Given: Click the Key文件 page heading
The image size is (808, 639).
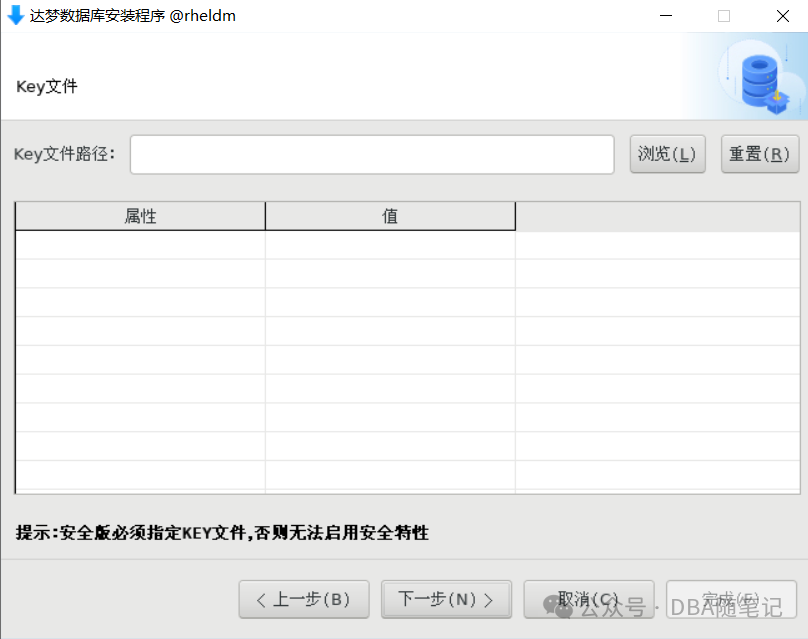Looking at the screenshot, I should pyautogui.click(x=47, y=86).
